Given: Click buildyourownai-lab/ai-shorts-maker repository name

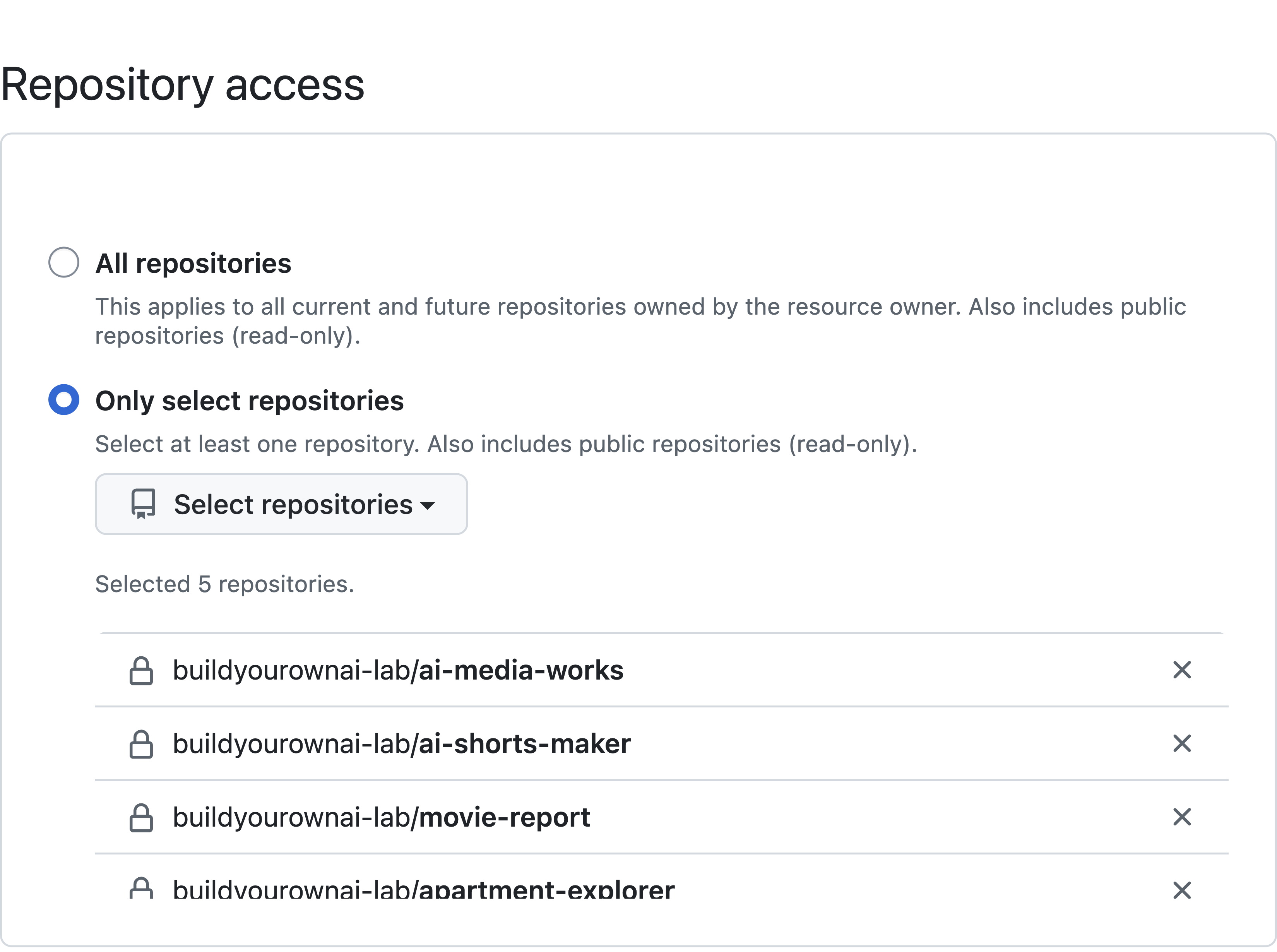Looking at the screenshot, I should point(402,744).
